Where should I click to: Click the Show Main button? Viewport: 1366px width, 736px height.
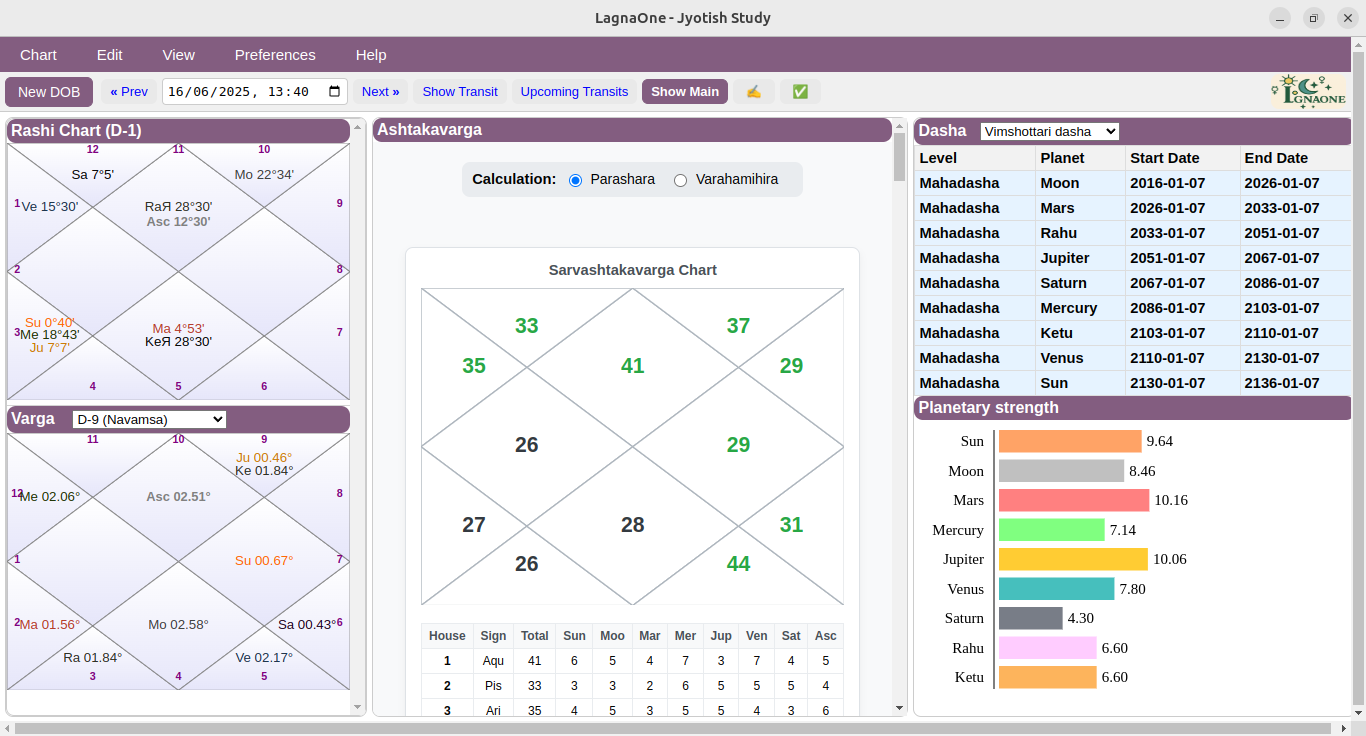click(685, 91)
